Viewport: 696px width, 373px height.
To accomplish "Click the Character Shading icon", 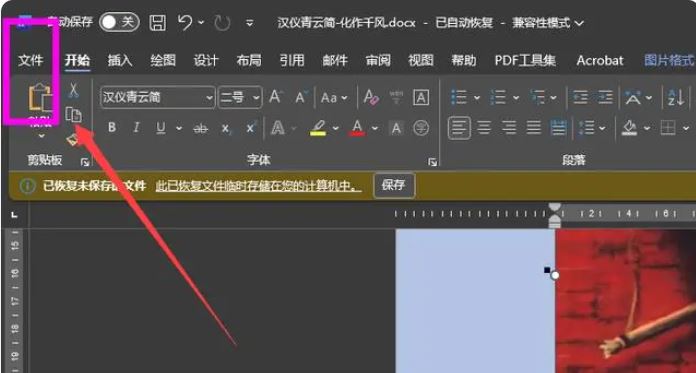I will tap(396, 129).
